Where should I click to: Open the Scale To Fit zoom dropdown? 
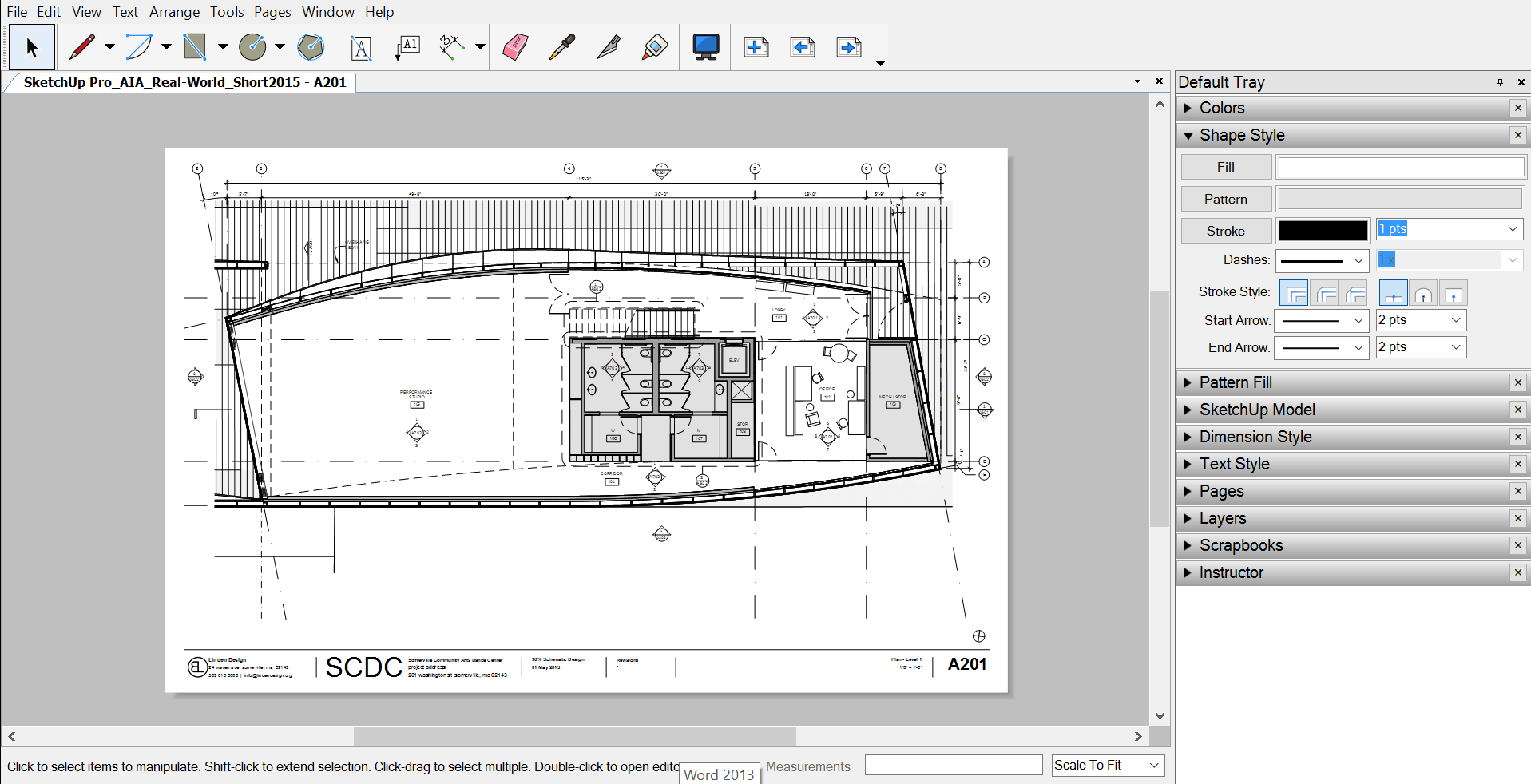tap(1107, 765)
